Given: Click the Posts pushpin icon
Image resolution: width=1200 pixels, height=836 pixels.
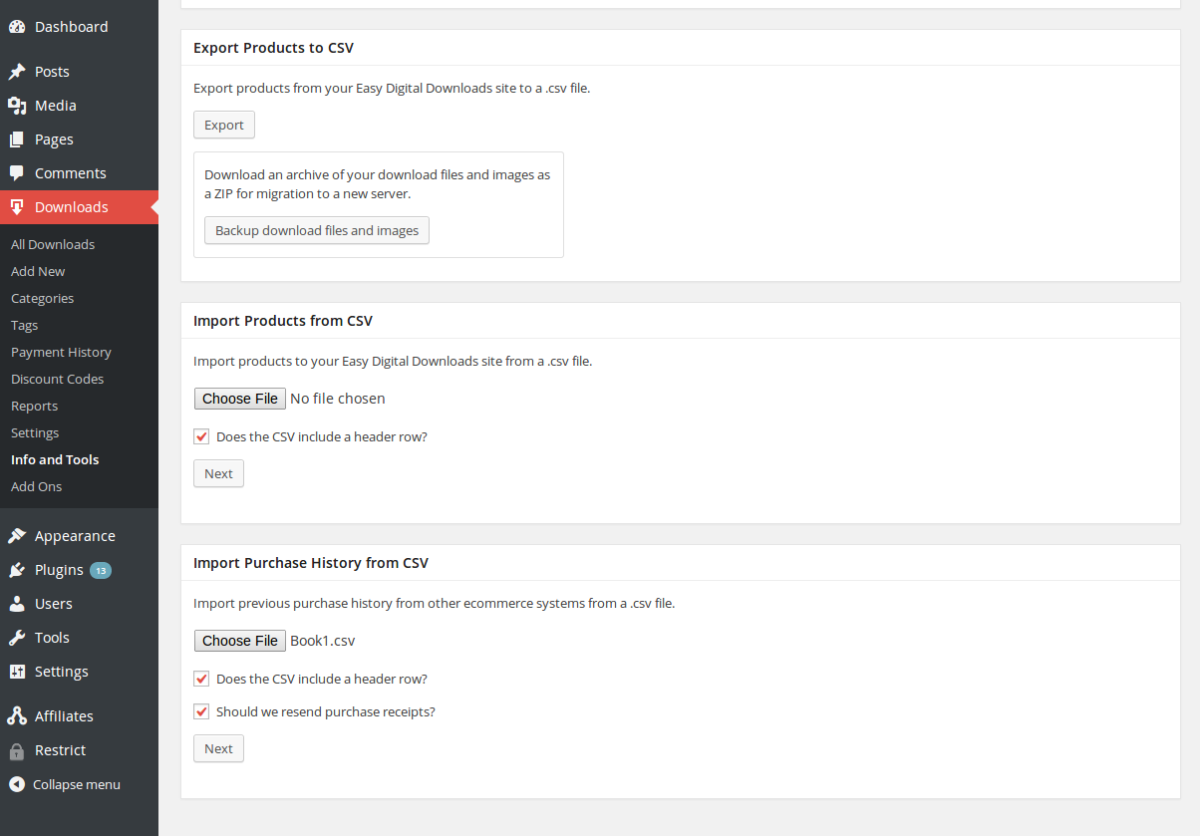Looking at the screenshot, I should [x=17, y=72].
